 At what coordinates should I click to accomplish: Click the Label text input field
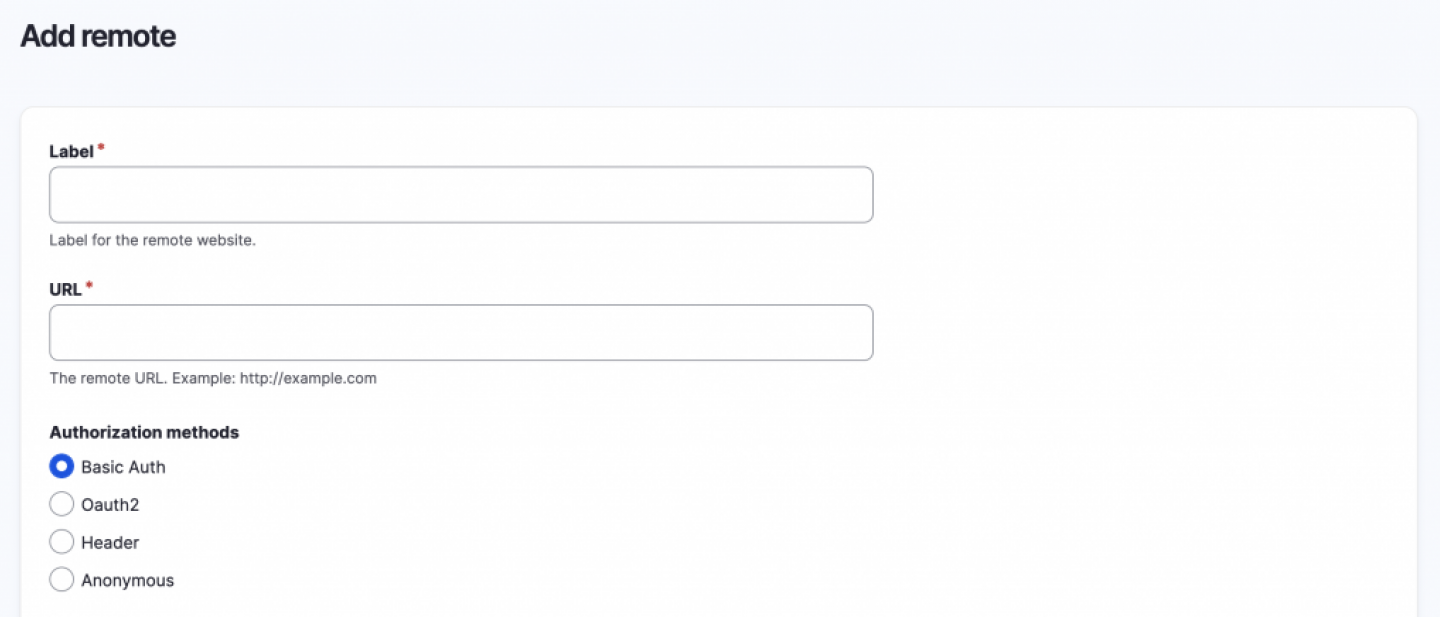tap(460, 195)
